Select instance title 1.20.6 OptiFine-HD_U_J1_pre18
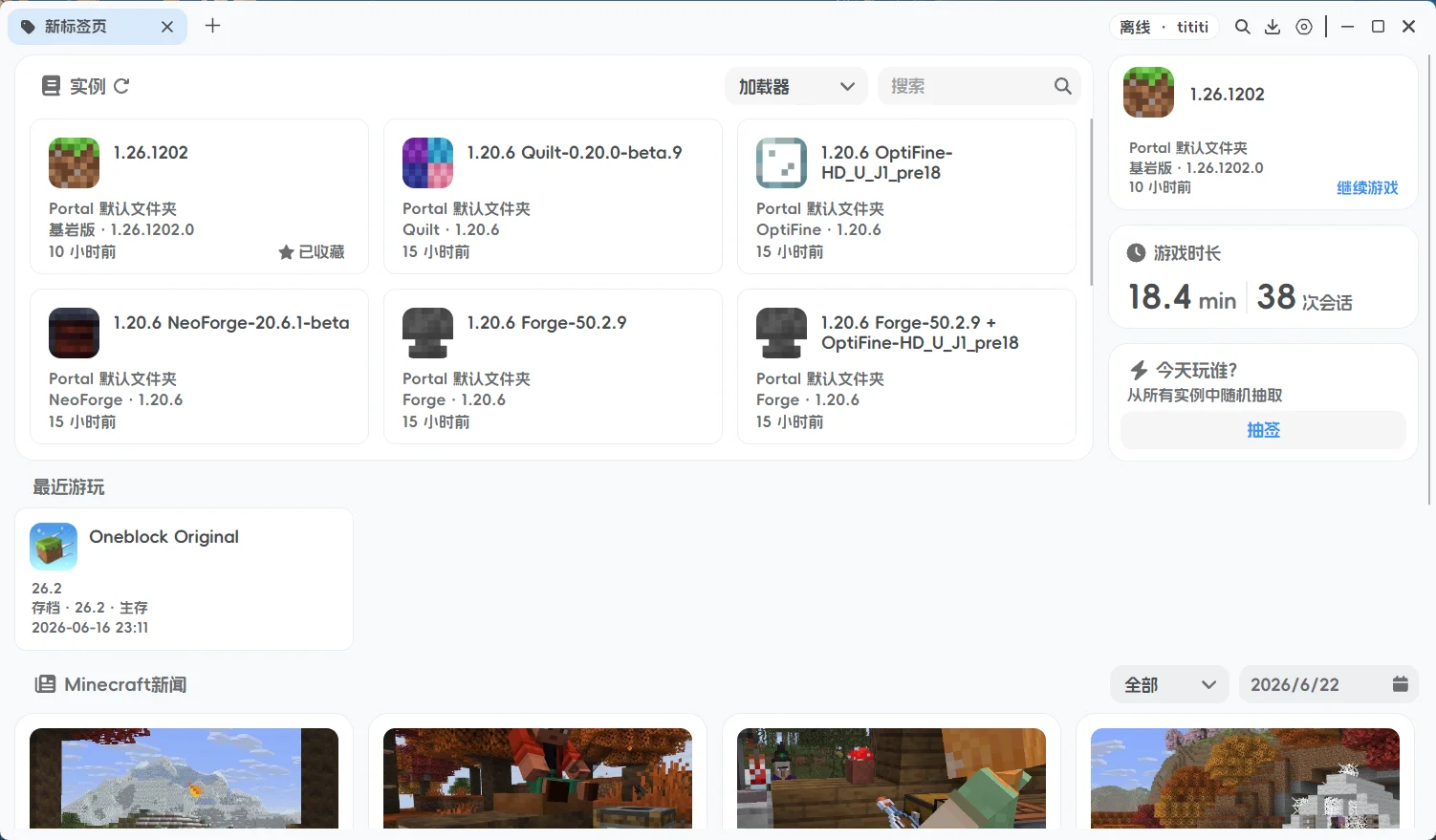Screen dimensions: 1436x840 click(886, 162)
